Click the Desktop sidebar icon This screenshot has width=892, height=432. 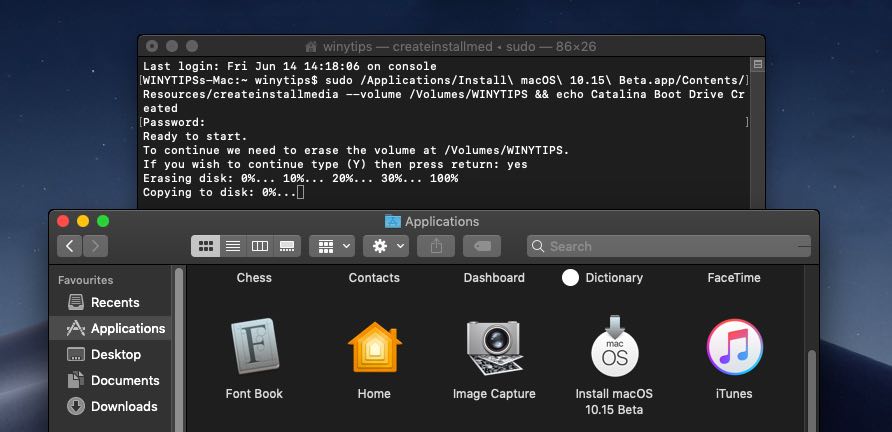[76, 355]
